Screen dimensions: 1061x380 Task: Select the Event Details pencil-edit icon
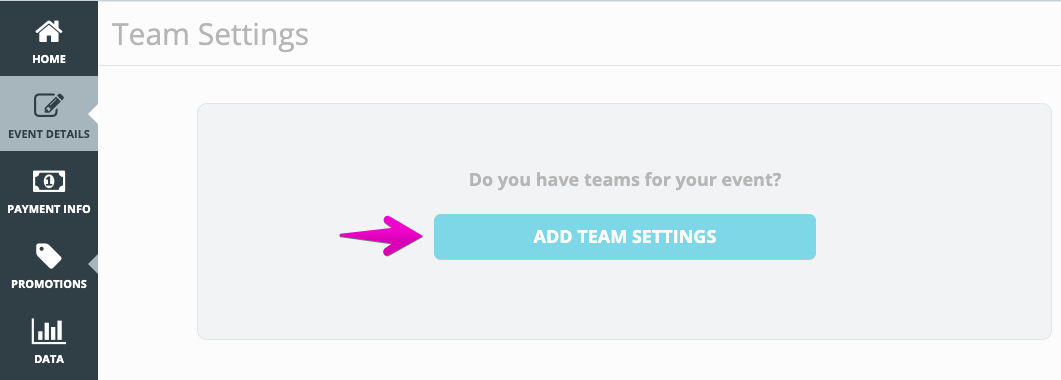tap(49, 105)
